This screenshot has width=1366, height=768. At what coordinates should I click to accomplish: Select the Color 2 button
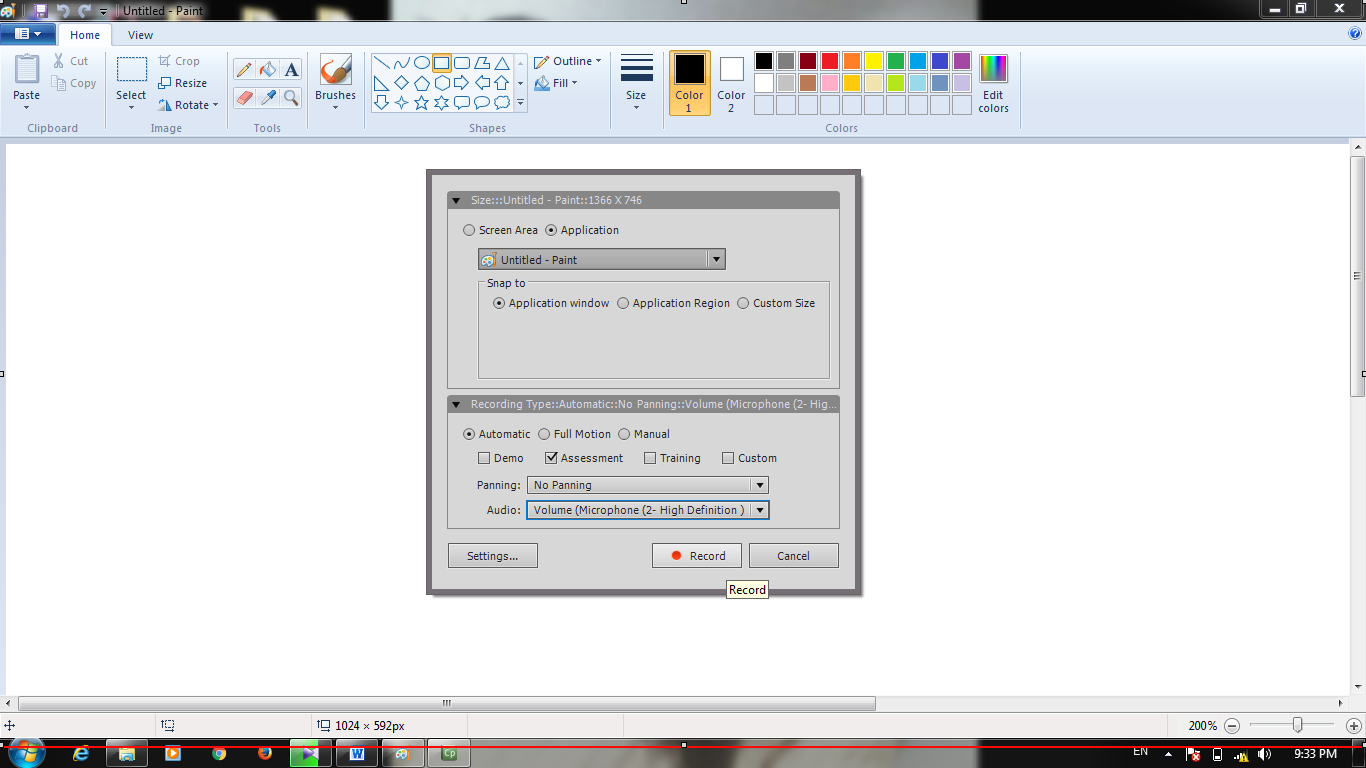731,83
